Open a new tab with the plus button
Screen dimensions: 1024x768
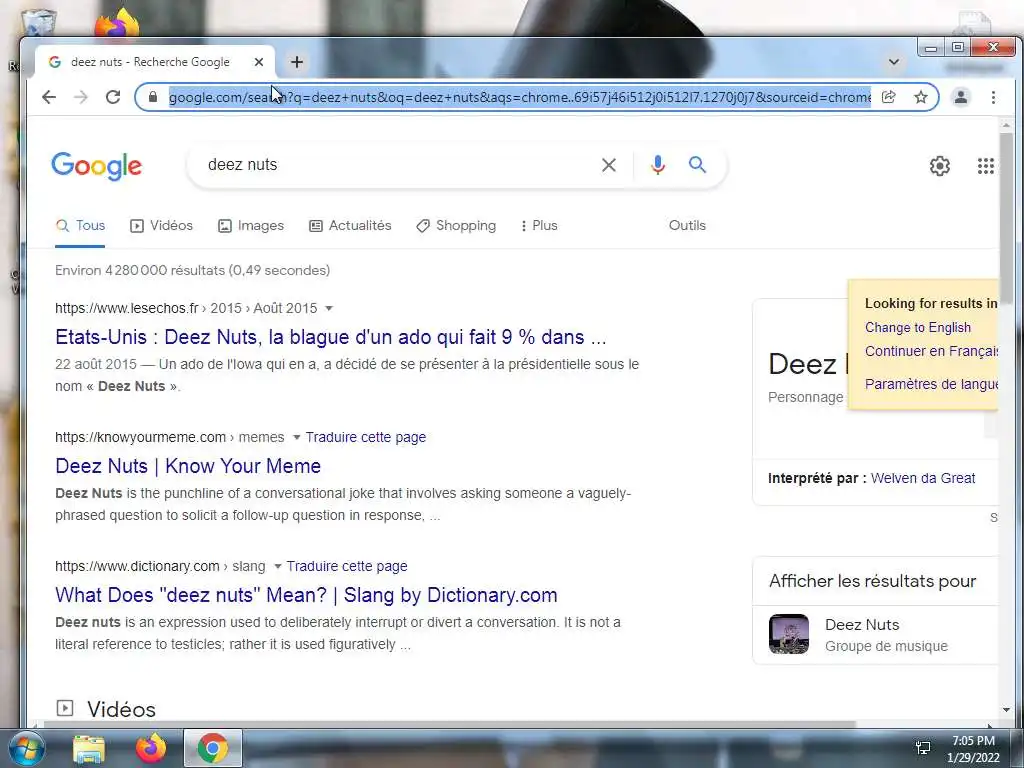297,62
